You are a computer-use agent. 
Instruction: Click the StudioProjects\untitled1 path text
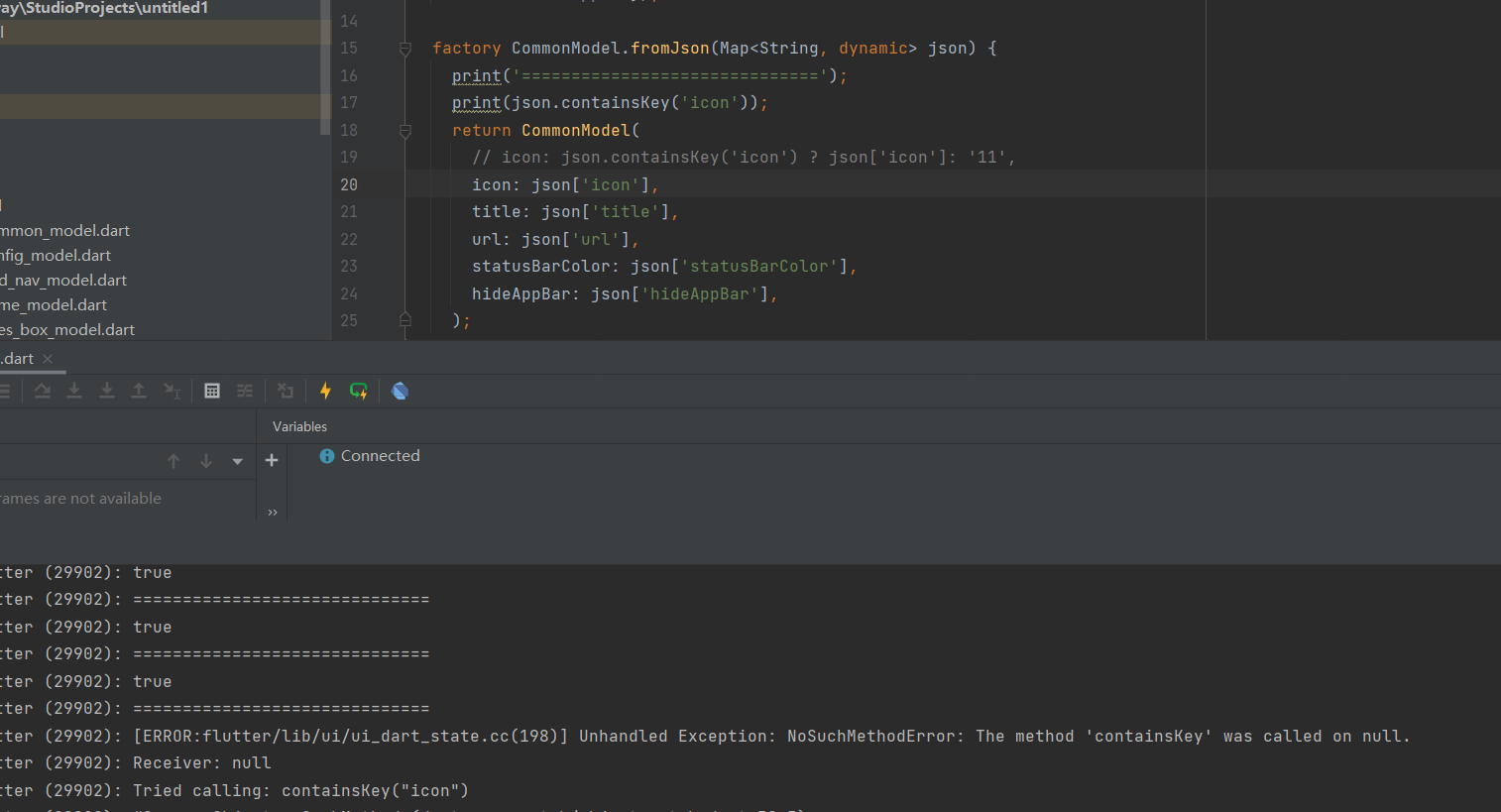tap(104, 8)
